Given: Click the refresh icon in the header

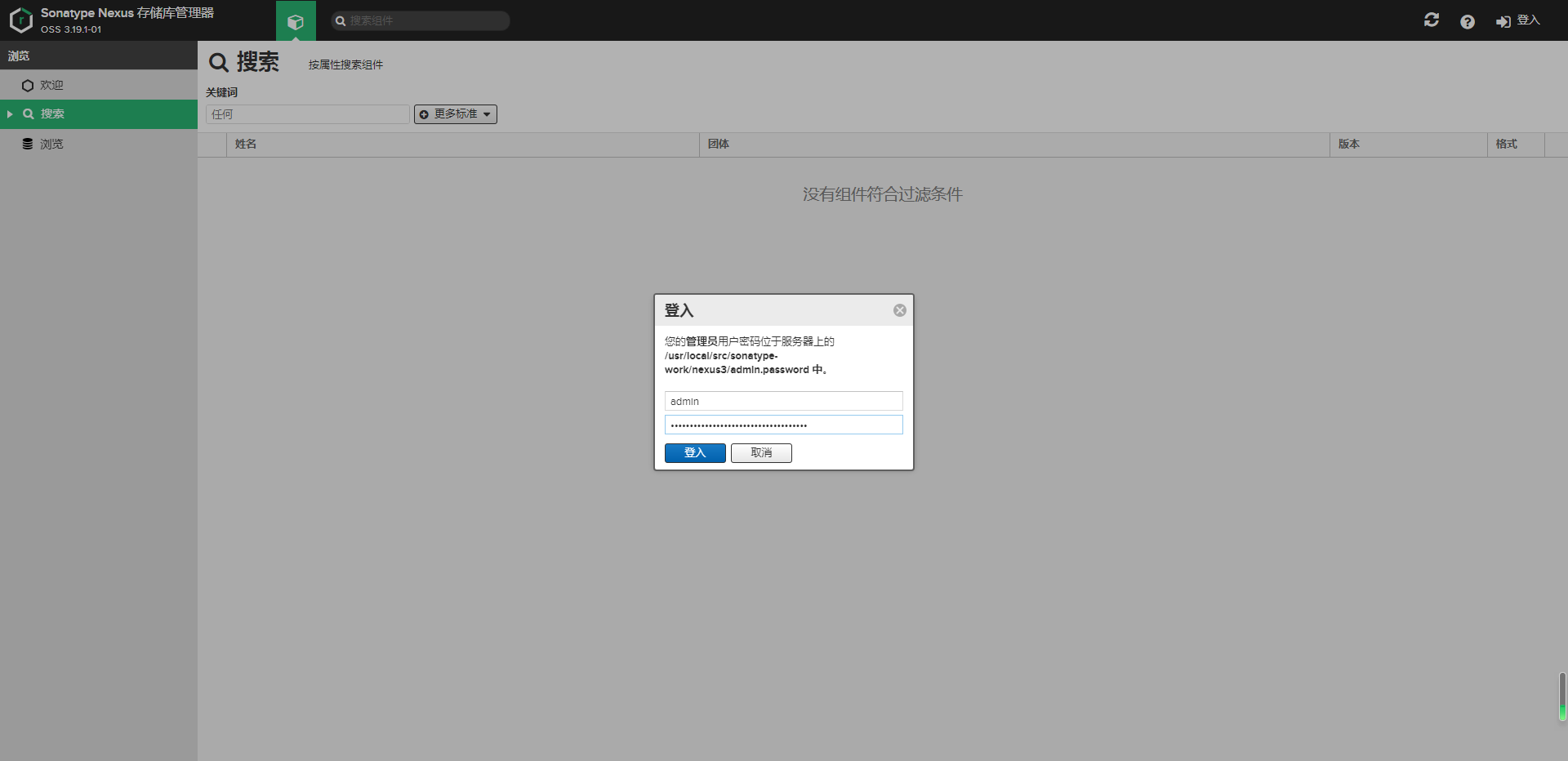Looking at the screenshot, I should (1432, 20).
